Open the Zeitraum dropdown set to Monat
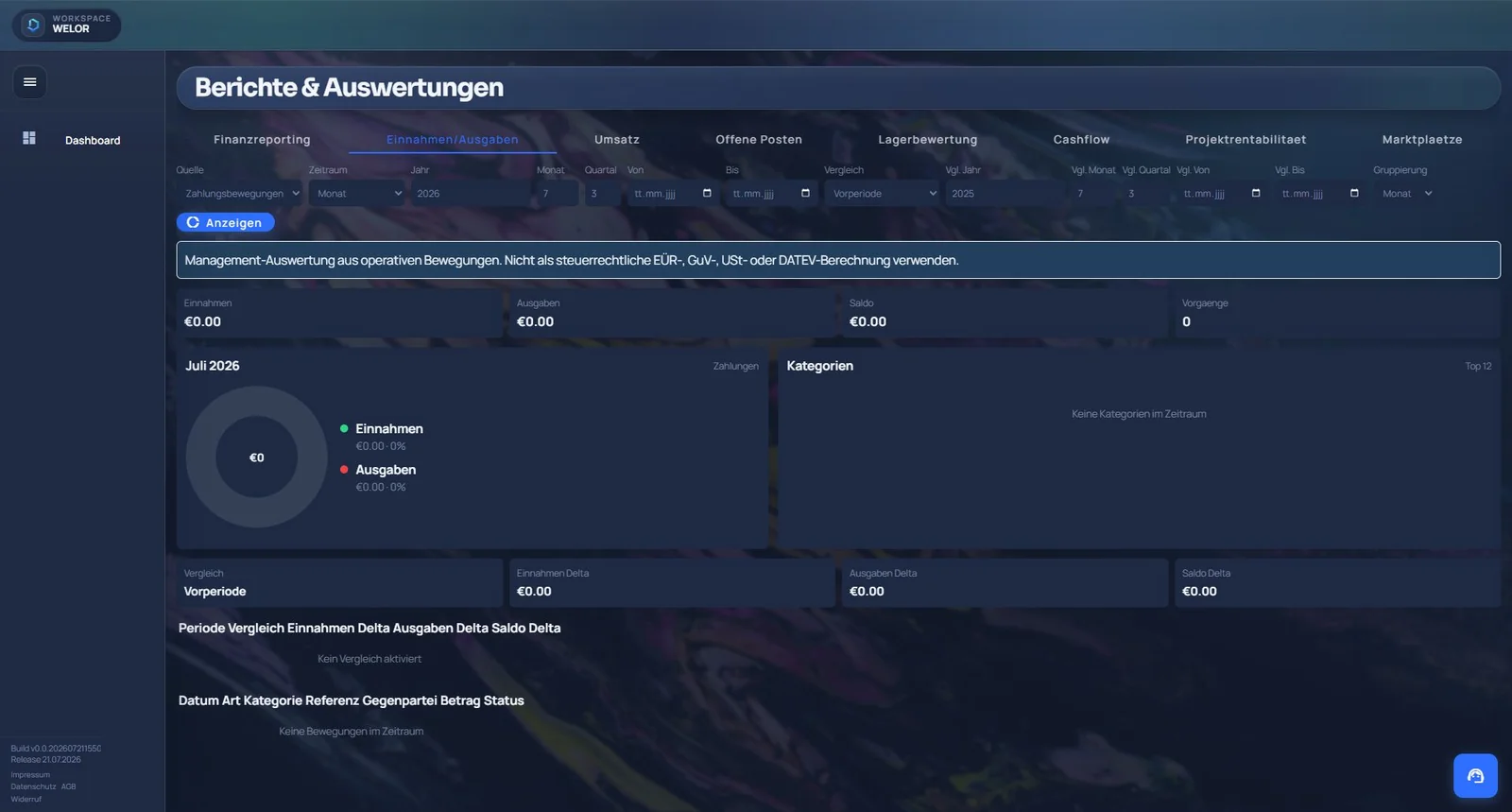Viewport: 1512px width, 812px height. pos(357,194)
